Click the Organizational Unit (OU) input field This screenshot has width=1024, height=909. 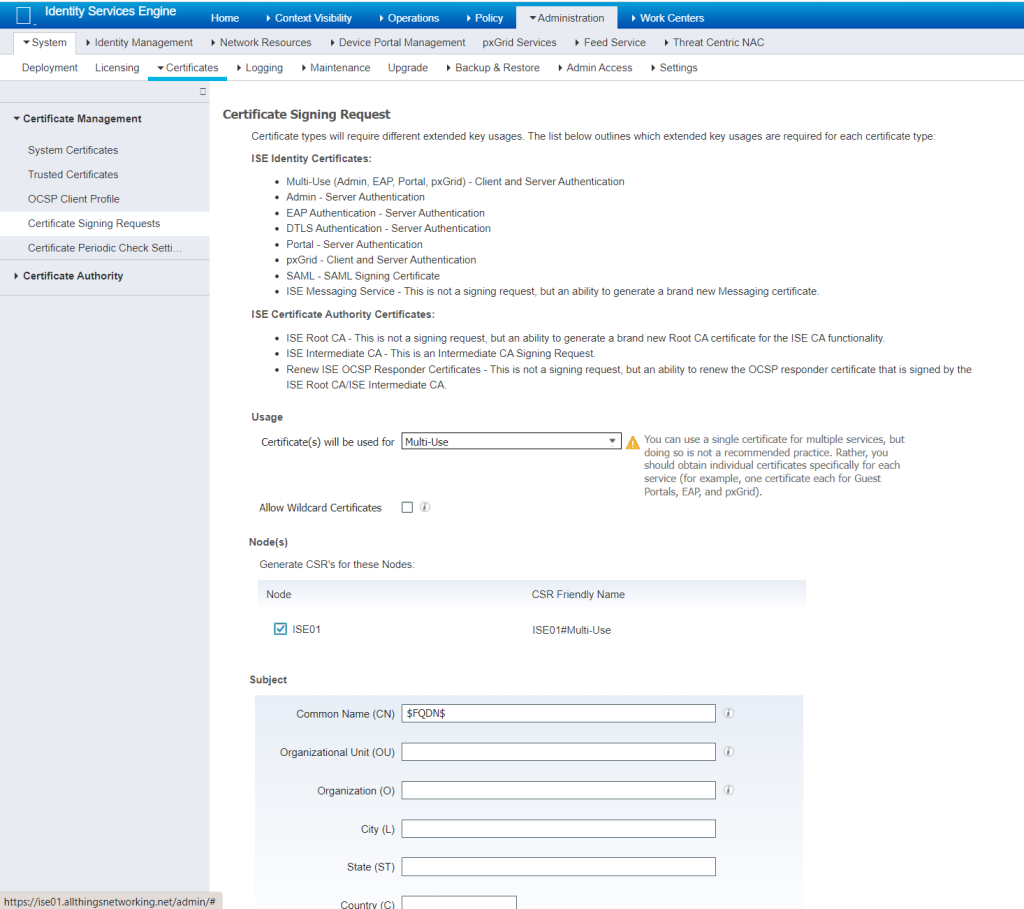click(x=558, y=752)
